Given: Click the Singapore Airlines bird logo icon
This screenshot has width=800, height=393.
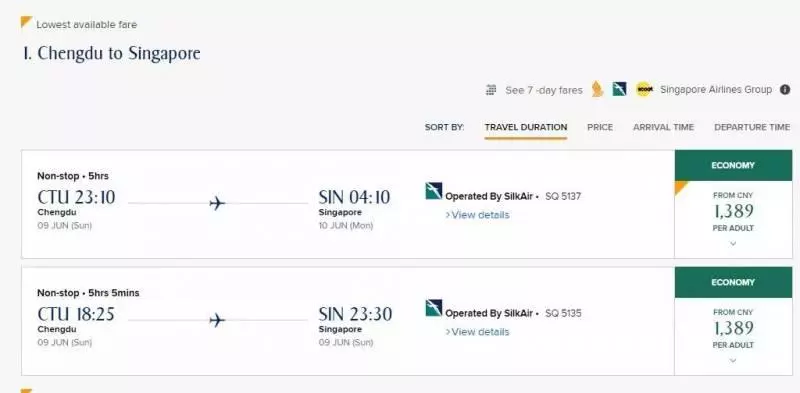Looking at the screenshot, I should [x=597, y=89].
